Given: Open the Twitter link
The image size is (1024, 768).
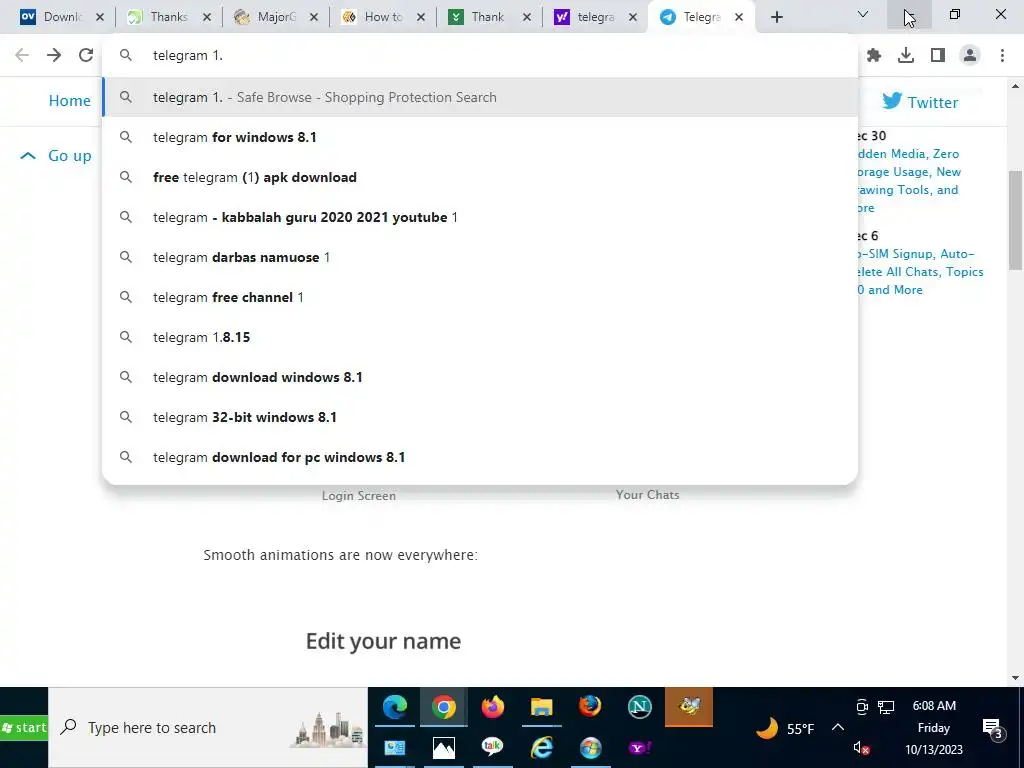Looking at the screenshot, I should (x=920, y=102).
